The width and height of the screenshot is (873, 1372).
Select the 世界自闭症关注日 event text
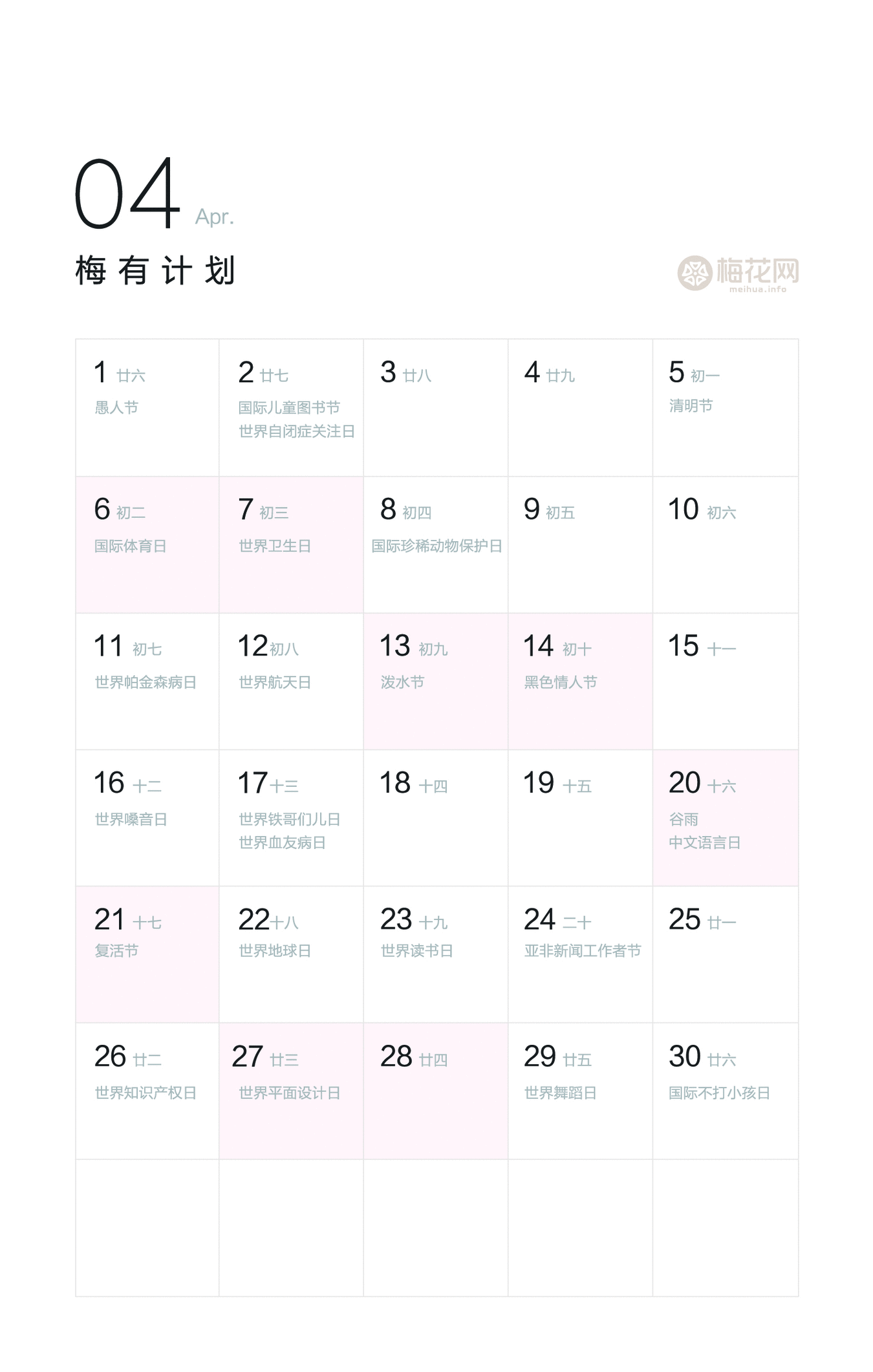point(297,431)
